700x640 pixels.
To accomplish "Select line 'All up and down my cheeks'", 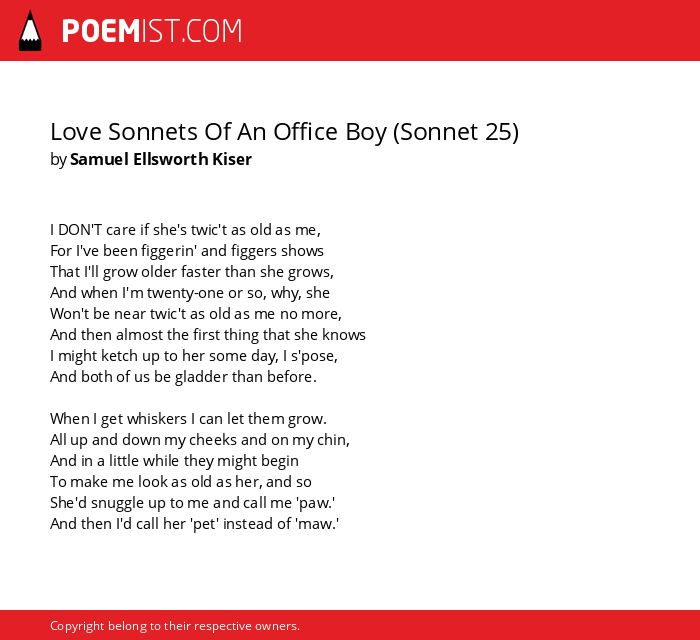I will click(x=200, y=440).
